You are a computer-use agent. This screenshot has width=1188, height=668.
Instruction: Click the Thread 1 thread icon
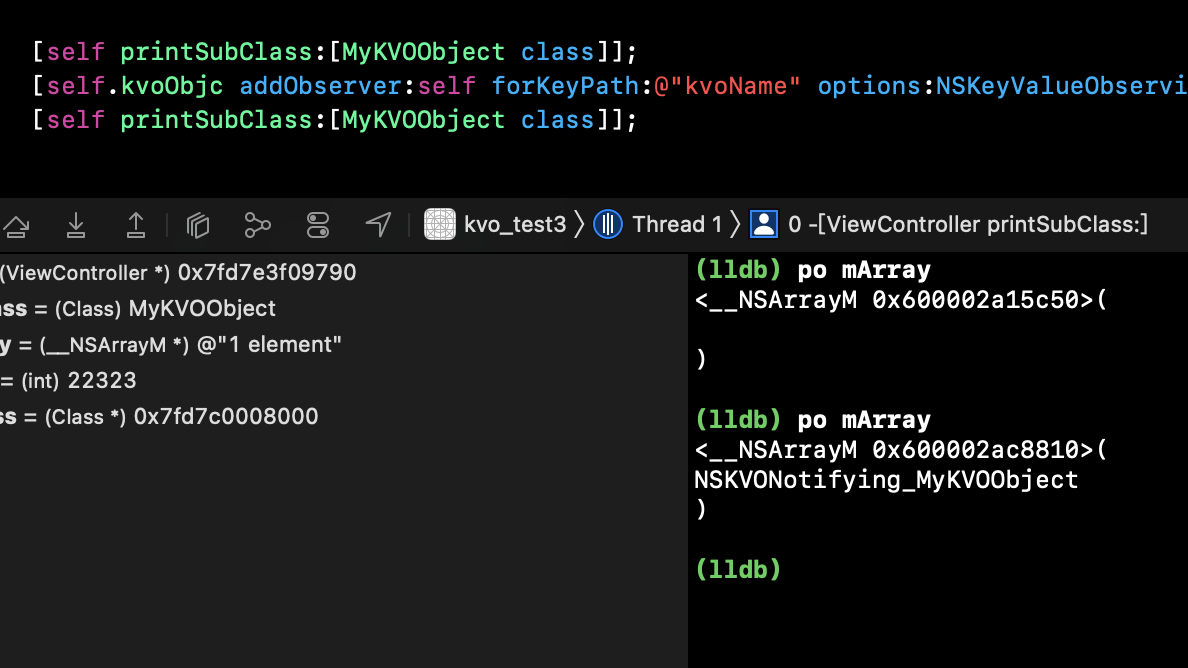click(x=608, y=224)
